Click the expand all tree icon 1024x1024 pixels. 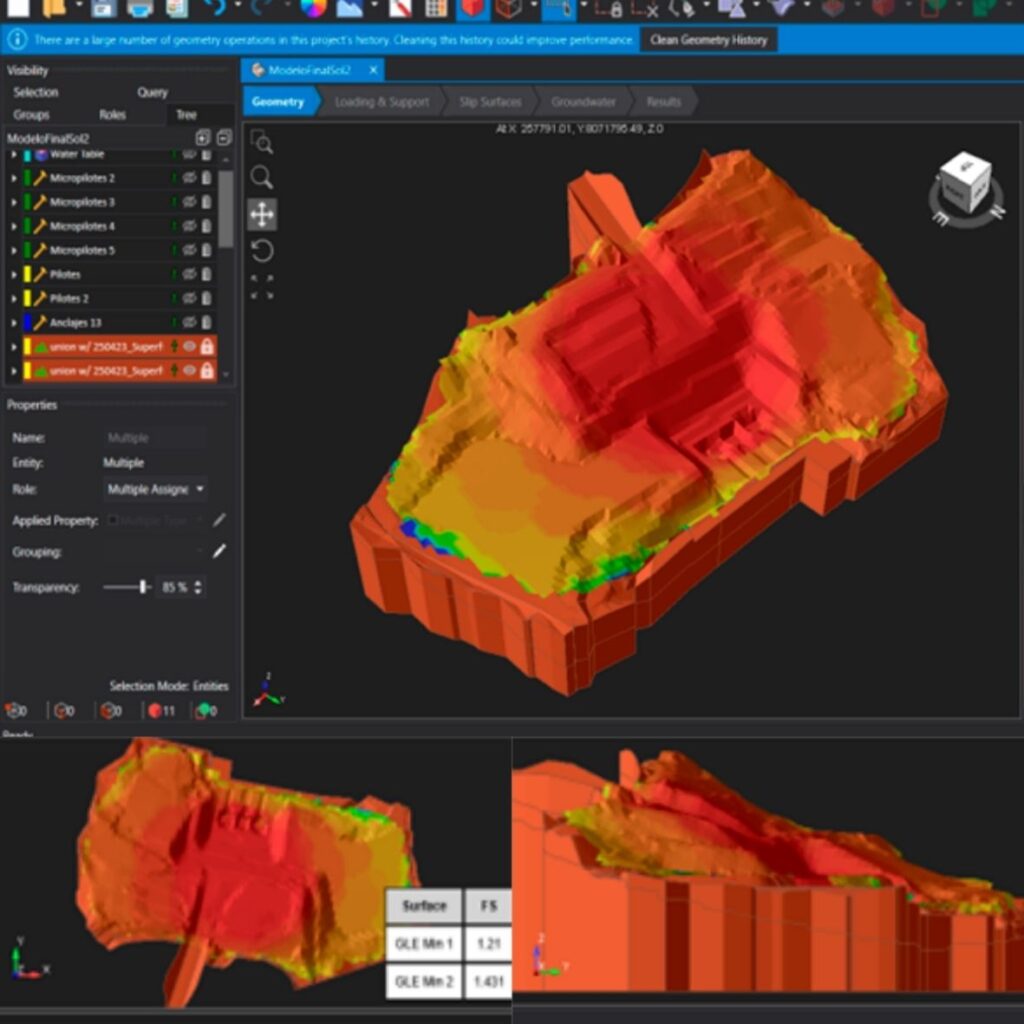click(x=203, y=138)
